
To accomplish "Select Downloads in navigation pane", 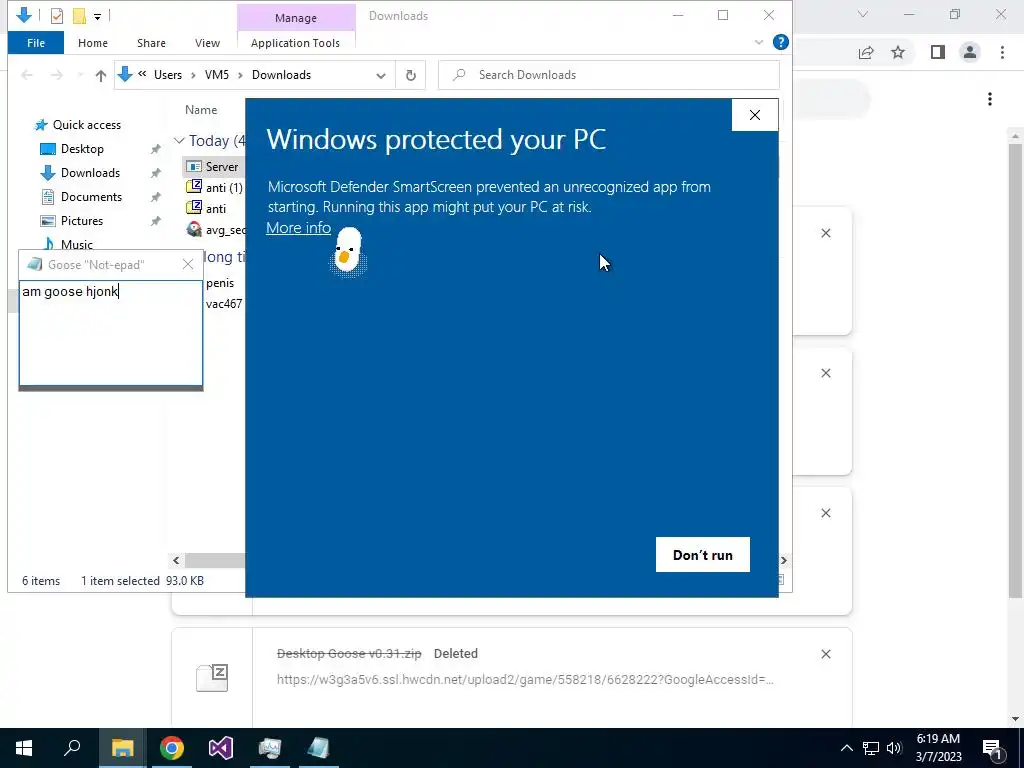I will (x=80, y=173).
